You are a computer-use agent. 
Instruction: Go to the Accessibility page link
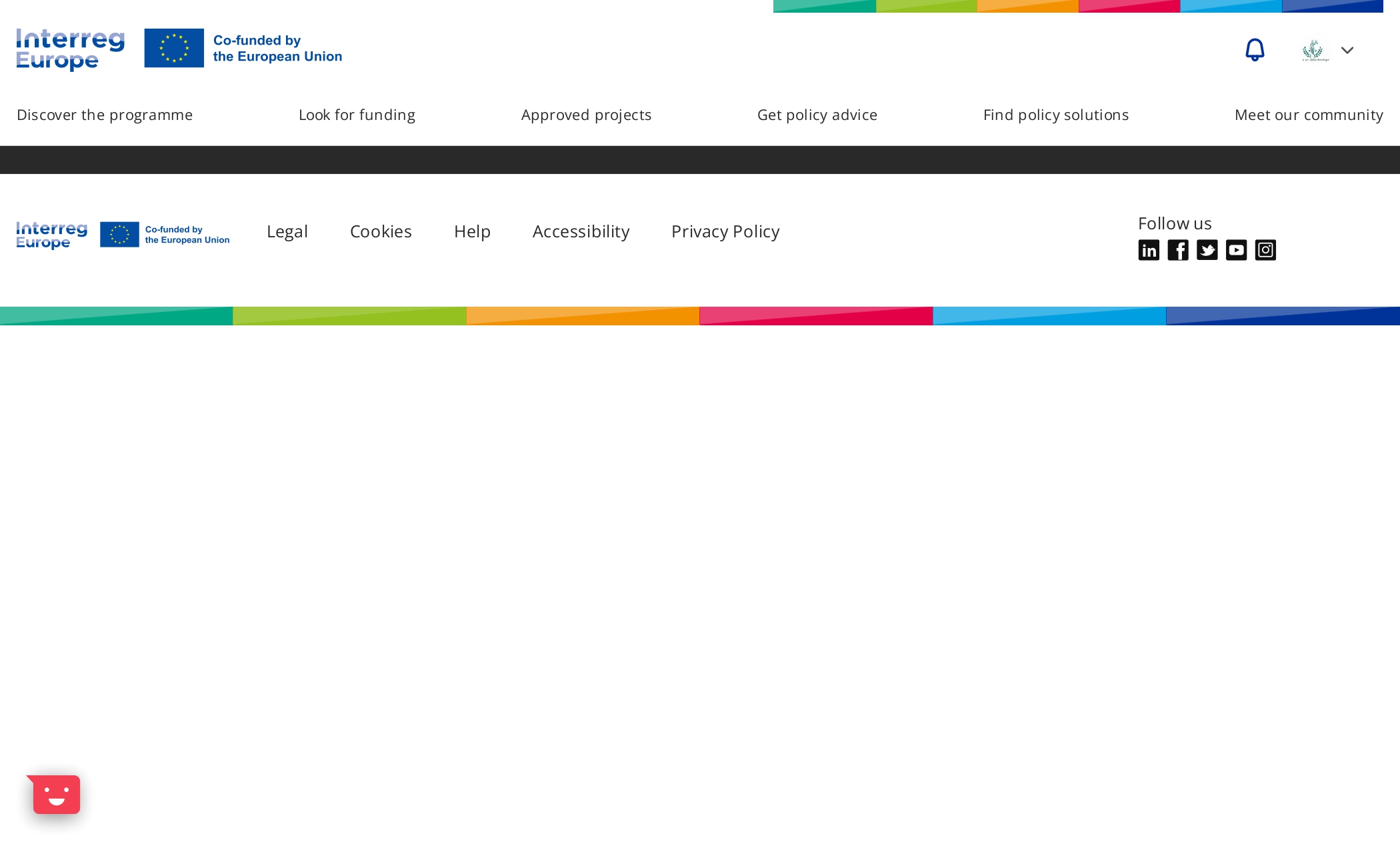click(x=581, y=231)
